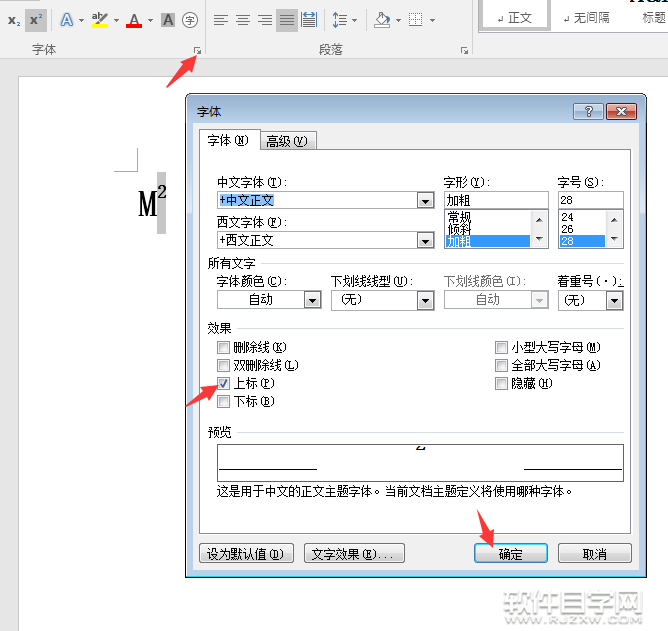668x631 pixels.
Task: Toggle subscript in the ribbon
Action: point(14,20)
